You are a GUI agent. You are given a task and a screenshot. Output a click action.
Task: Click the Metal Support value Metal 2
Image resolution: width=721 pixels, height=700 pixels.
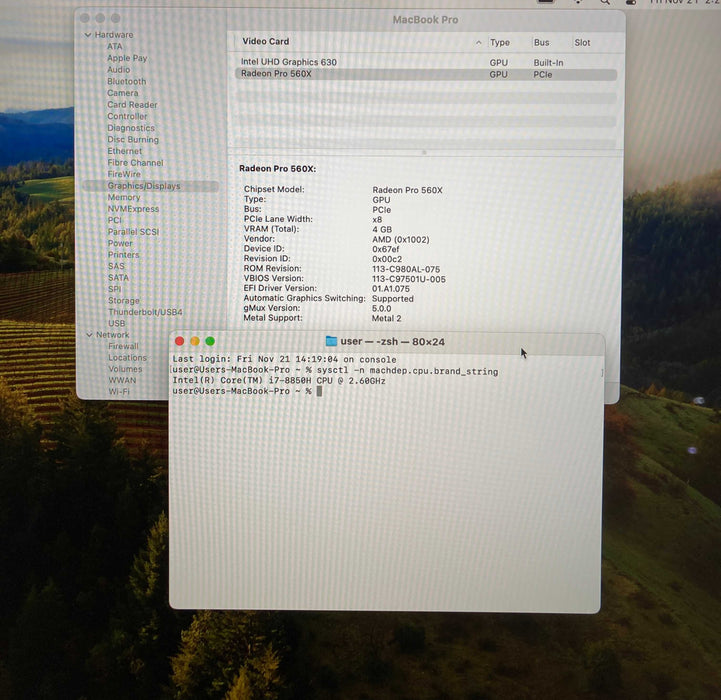pyautogui.click(x=386, y=318)
